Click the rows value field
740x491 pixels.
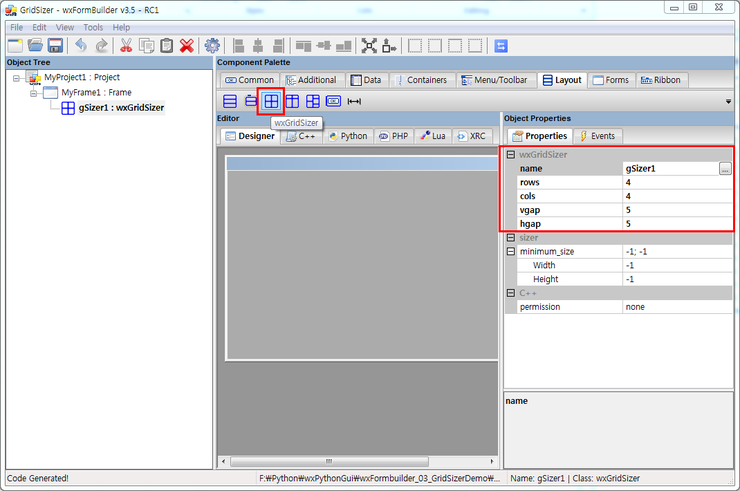coord(677,183)
